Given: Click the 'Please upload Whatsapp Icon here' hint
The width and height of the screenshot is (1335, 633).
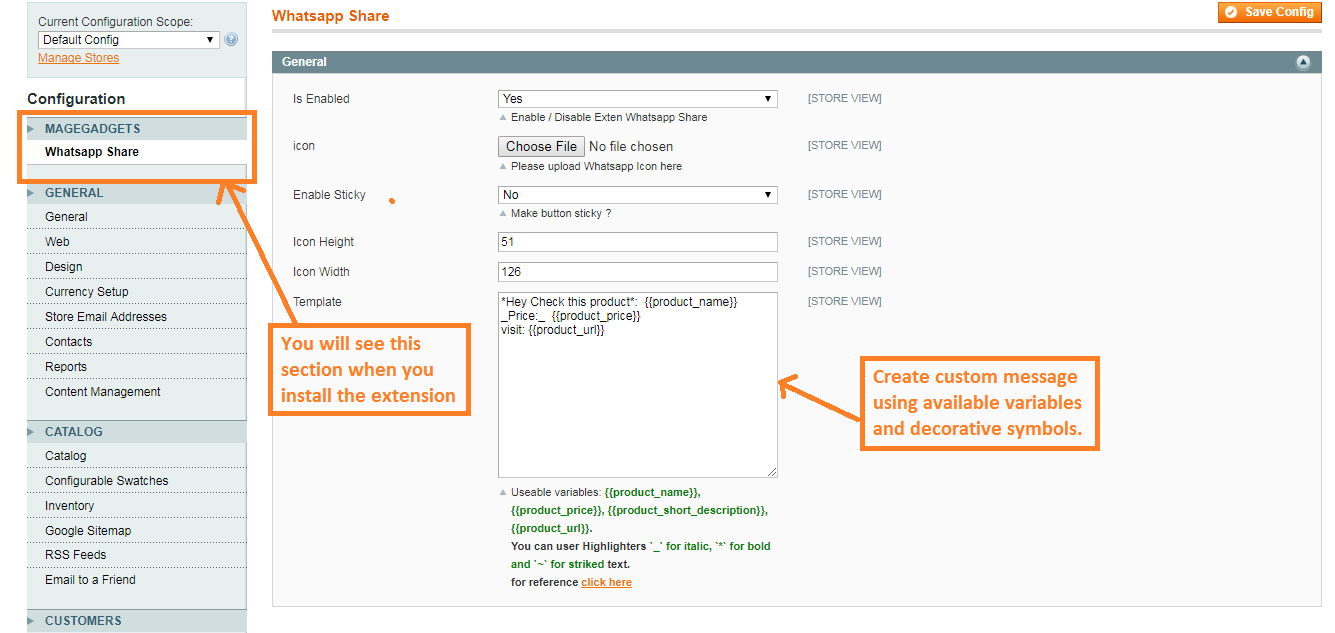Looking at the screenshot, I should click(596, 166).
